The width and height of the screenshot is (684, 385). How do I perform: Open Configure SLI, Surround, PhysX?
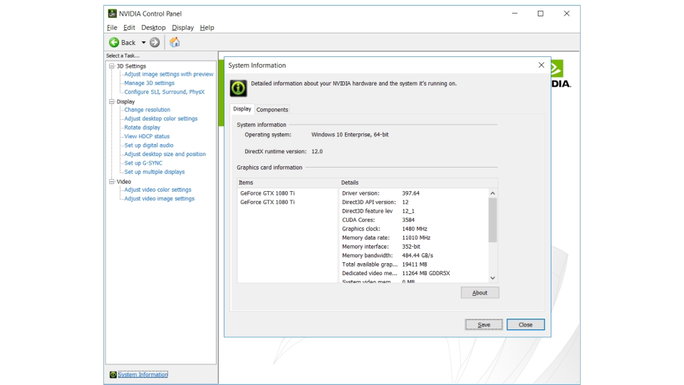[x=164, y=92]
